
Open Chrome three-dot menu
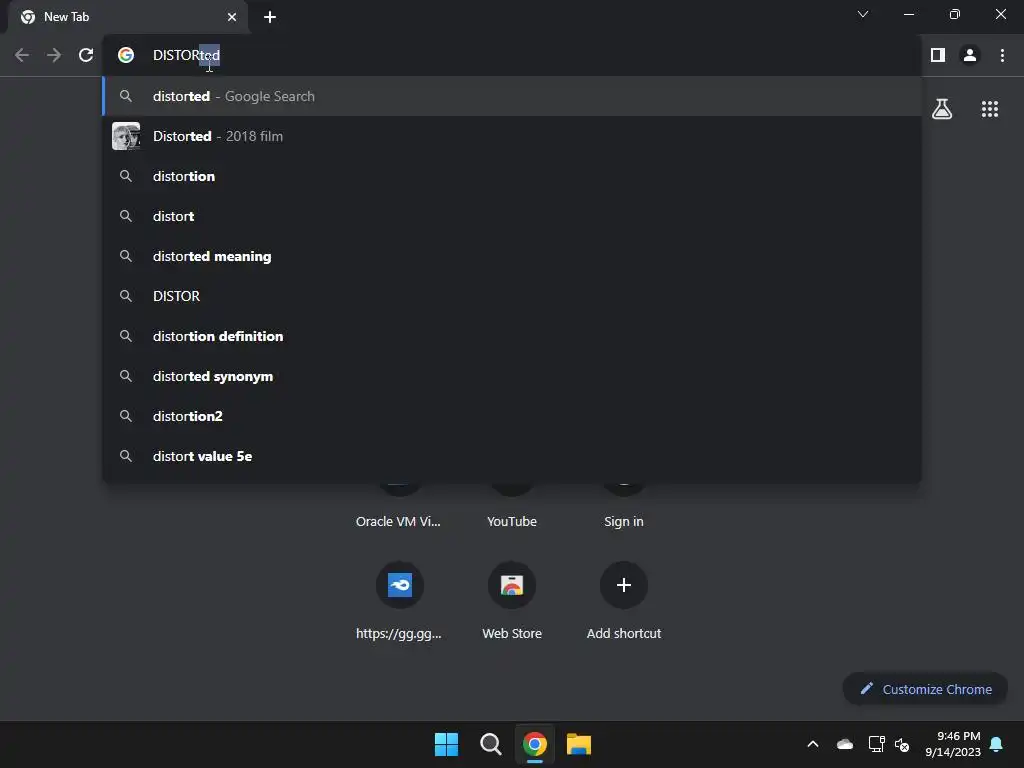[x=1002, y=55]
